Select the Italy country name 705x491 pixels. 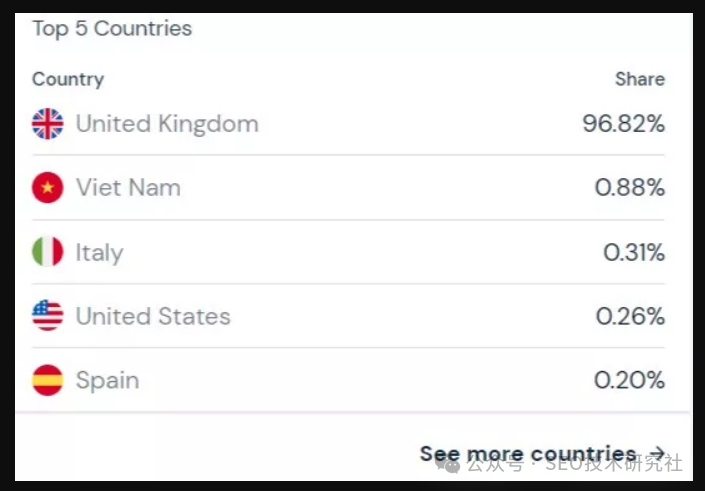coord(99,252)
